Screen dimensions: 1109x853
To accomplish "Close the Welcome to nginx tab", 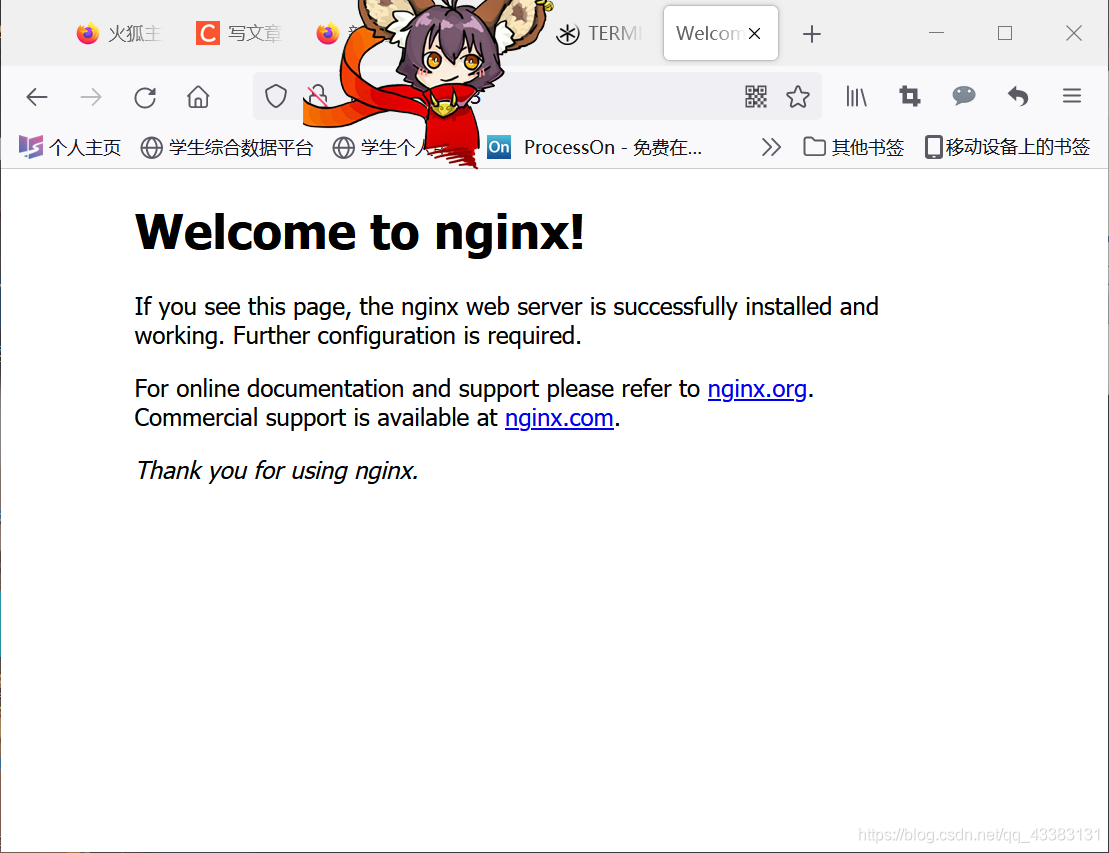I will pos(755,33).
